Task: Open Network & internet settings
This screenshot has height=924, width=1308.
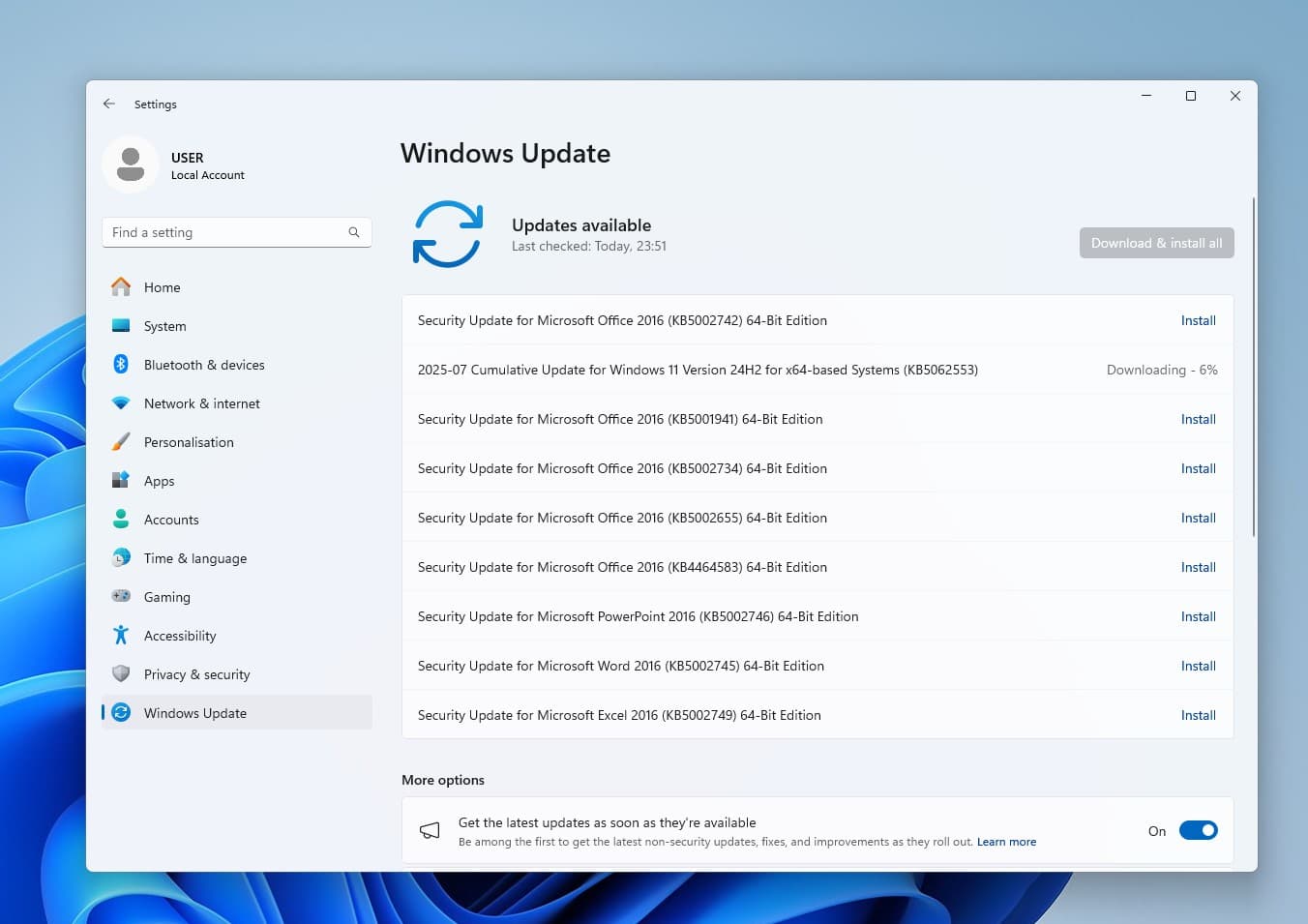Action: click(x=237, y=403)
